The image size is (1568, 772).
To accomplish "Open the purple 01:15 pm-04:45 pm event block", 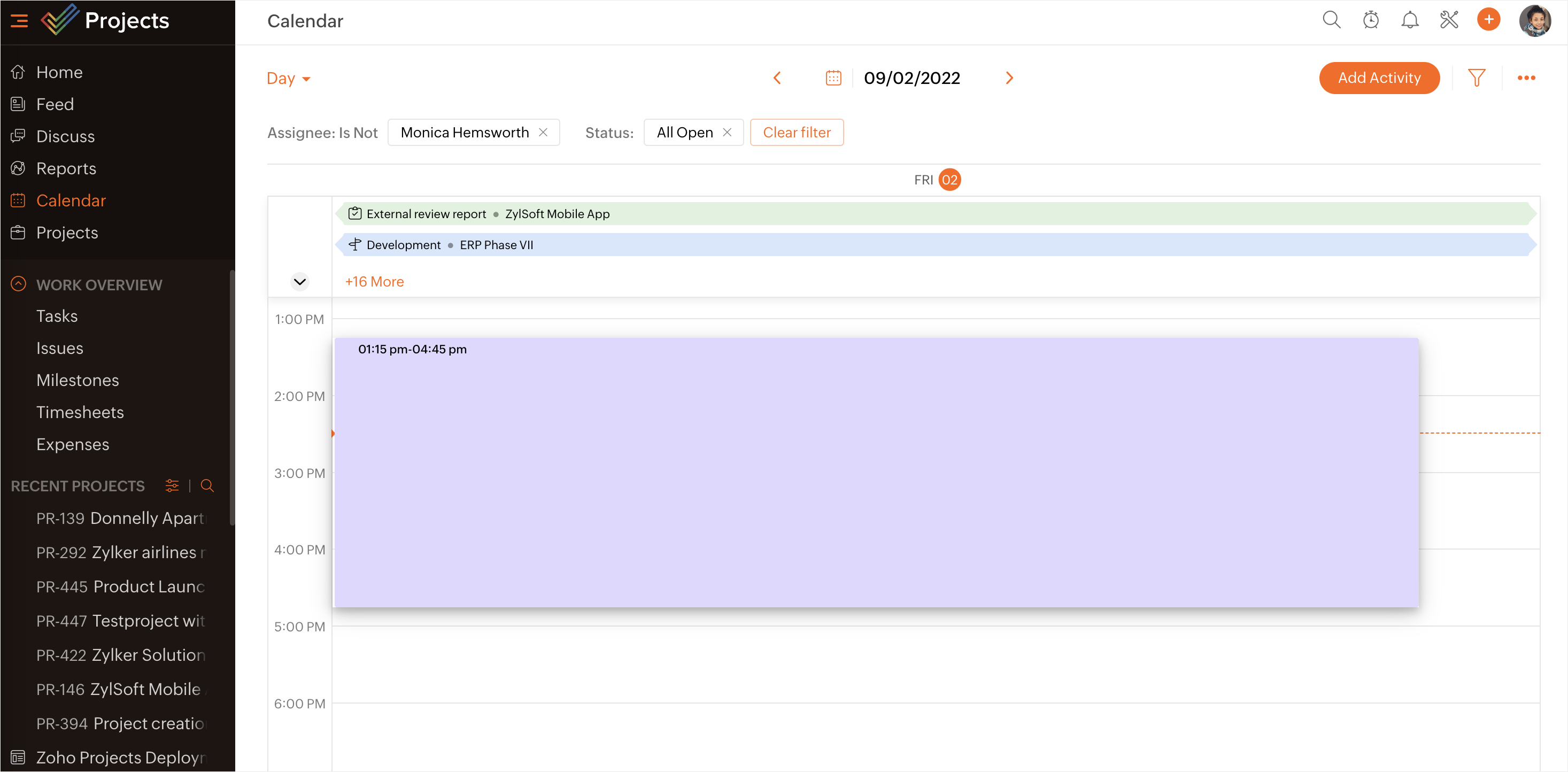I will click(877, 472).
